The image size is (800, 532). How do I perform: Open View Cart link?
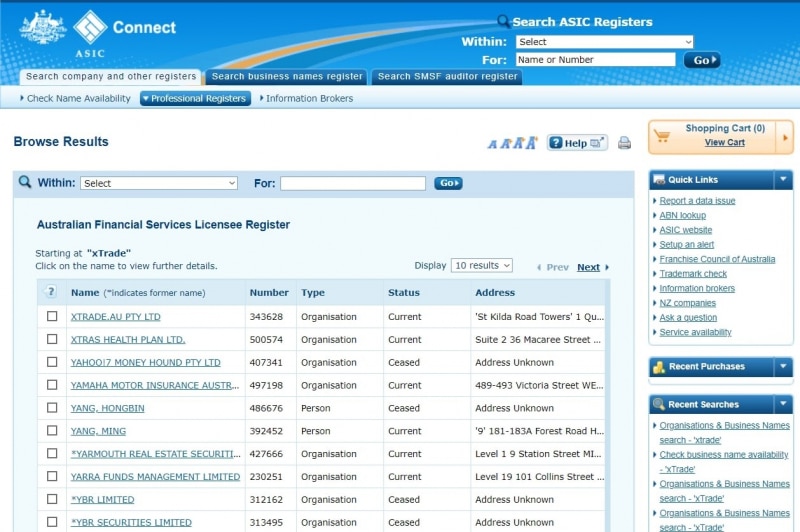click(724, 143)
